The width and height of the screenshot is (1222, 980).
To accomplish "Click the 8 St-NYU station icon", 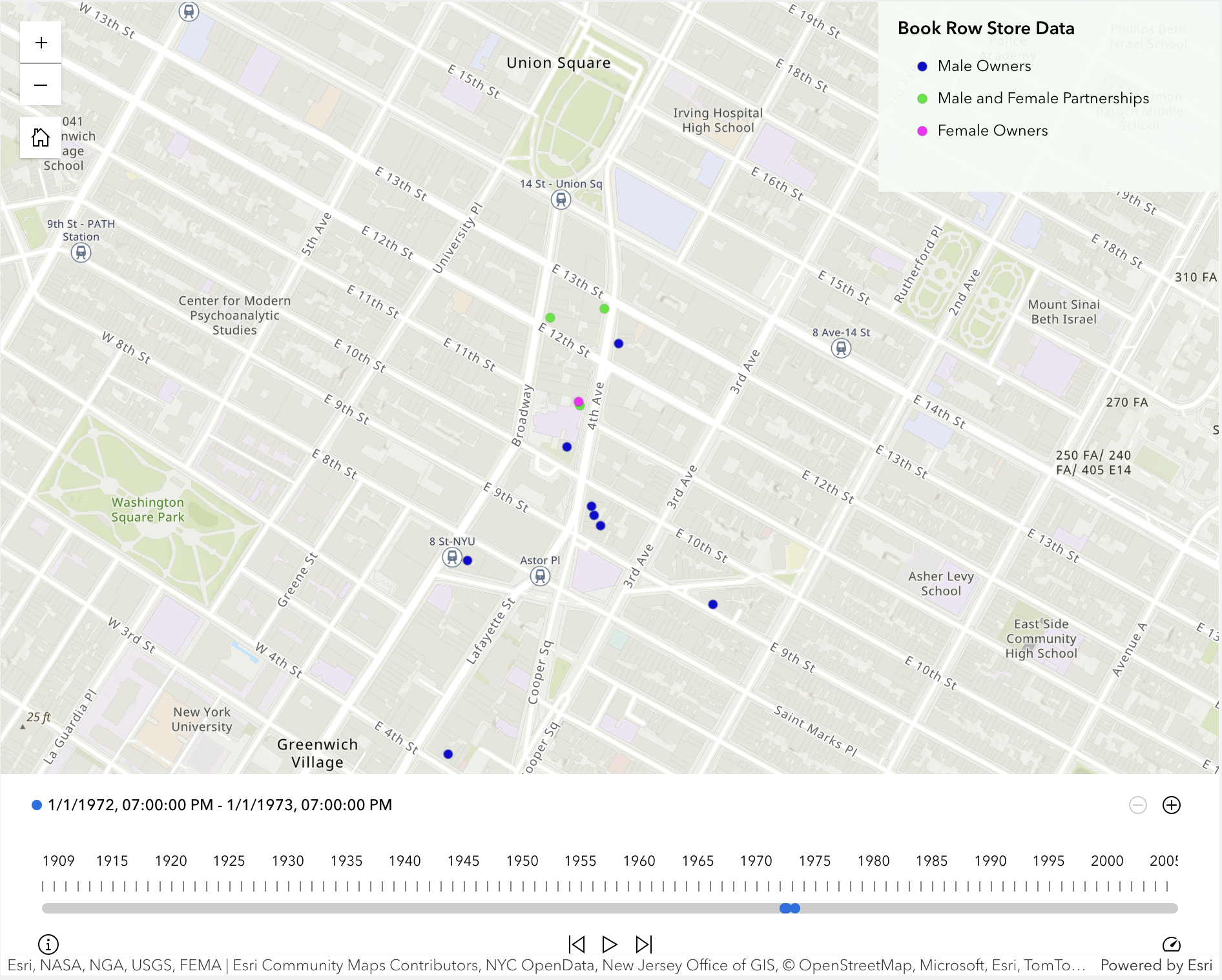I will 452,556.
